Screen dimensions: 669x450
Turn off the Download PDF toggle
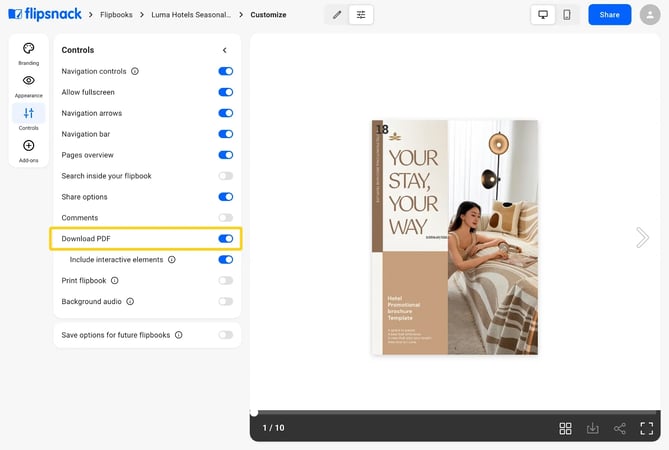coord(226,238)
